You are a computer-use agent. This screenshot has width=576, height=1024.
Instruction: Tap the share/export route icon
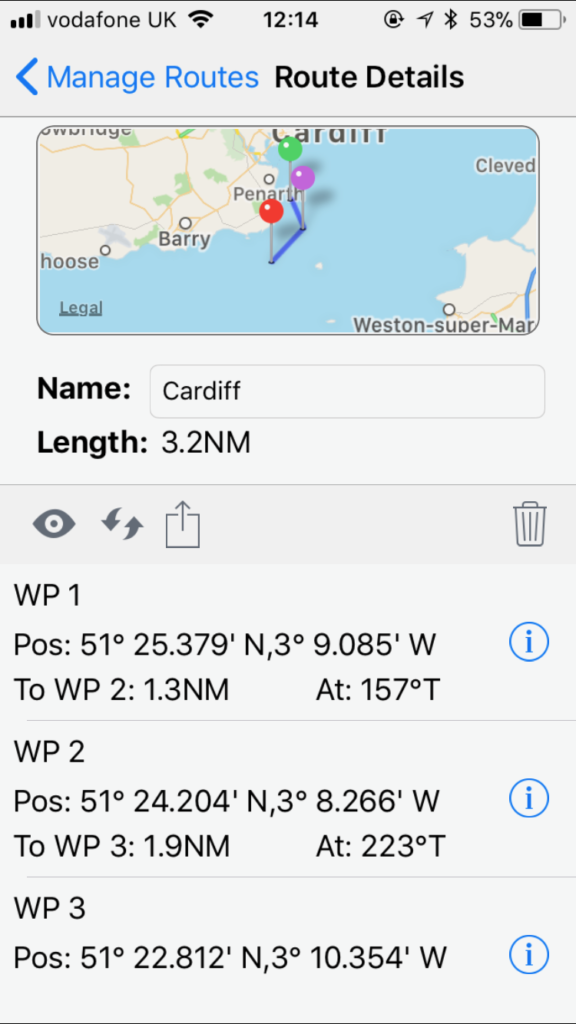click(183, 523)
